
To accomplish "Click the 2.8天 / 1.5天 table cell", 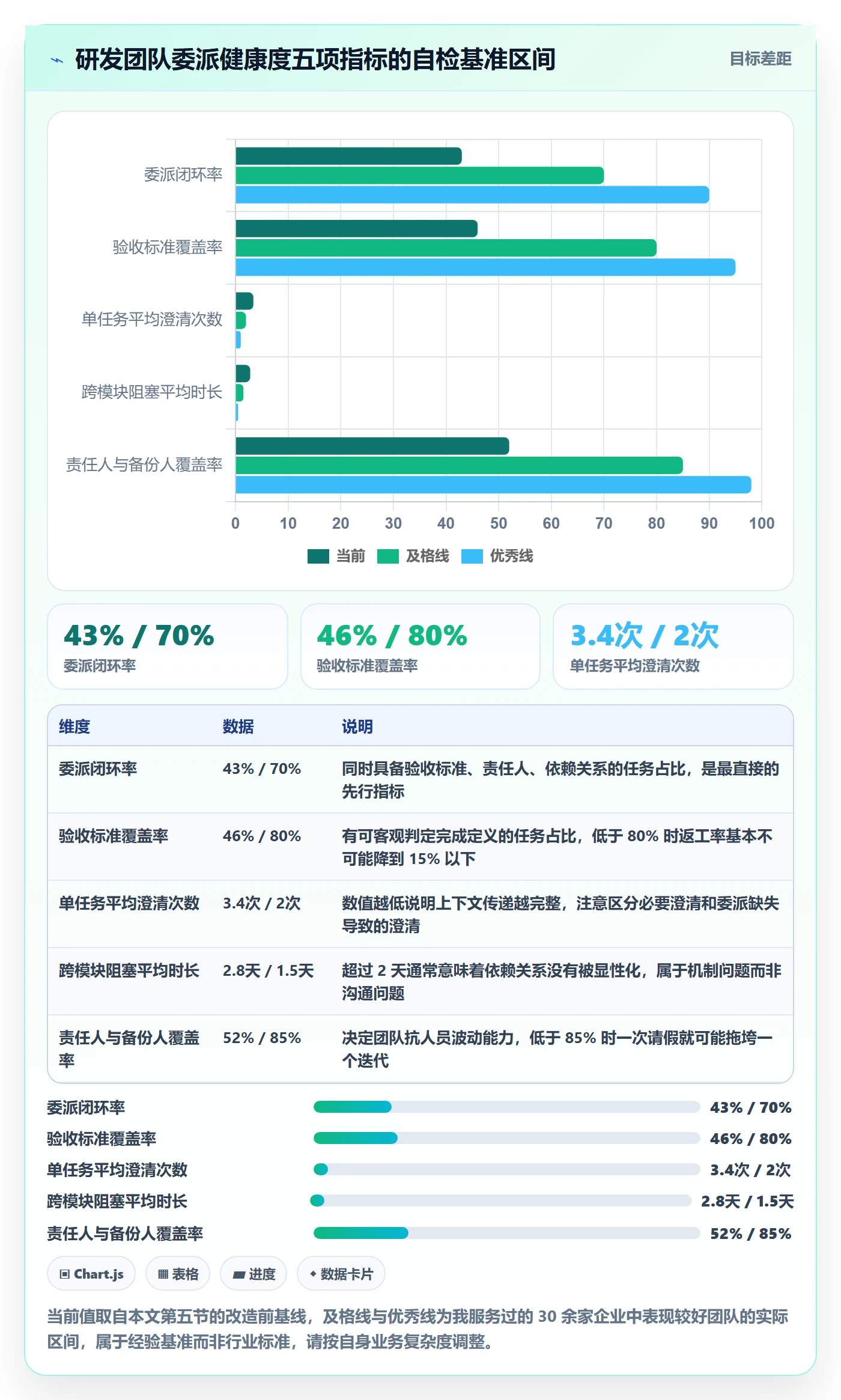I will pos(269,970).
